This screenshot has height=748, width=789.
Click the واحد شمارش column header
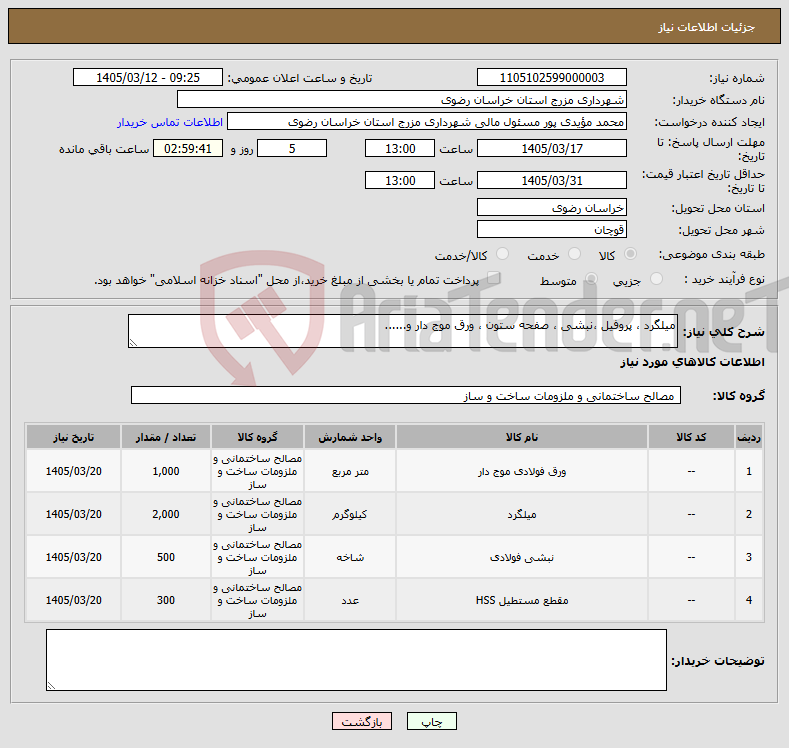pos(350,437)
